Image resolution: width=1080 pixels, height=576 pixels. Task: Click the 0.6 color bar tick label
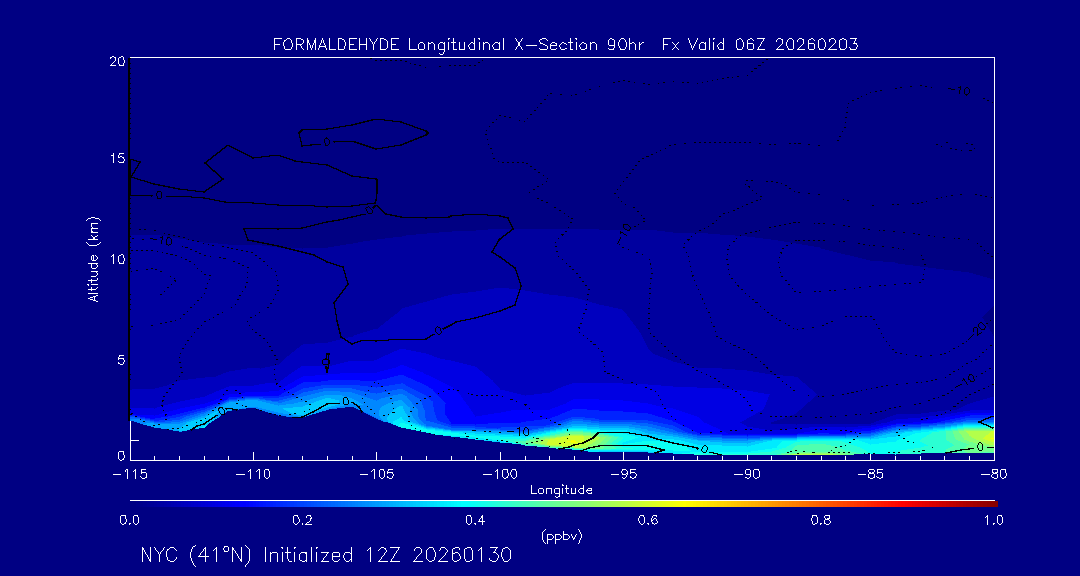pyautogui.click(x=648, y=520)
